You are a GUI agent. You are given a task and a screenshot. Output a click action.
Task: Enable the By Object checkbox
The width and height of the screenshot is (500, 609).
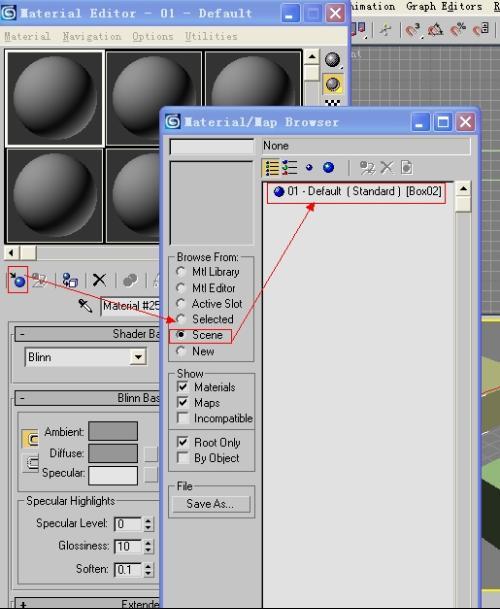[182, 458]
